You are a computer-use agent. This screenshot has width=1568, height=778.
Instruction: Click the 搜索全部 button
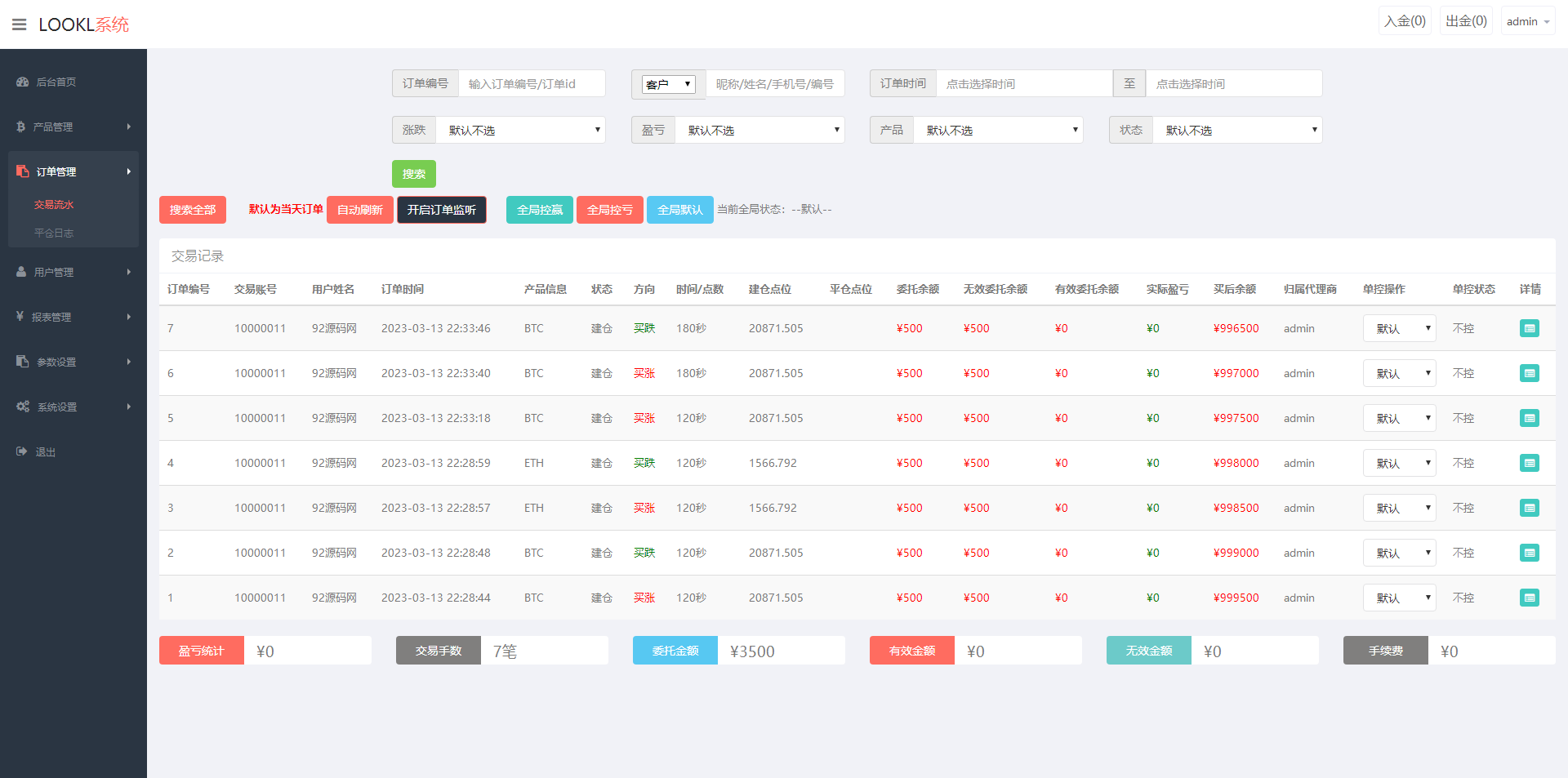(x=192, y=210)
